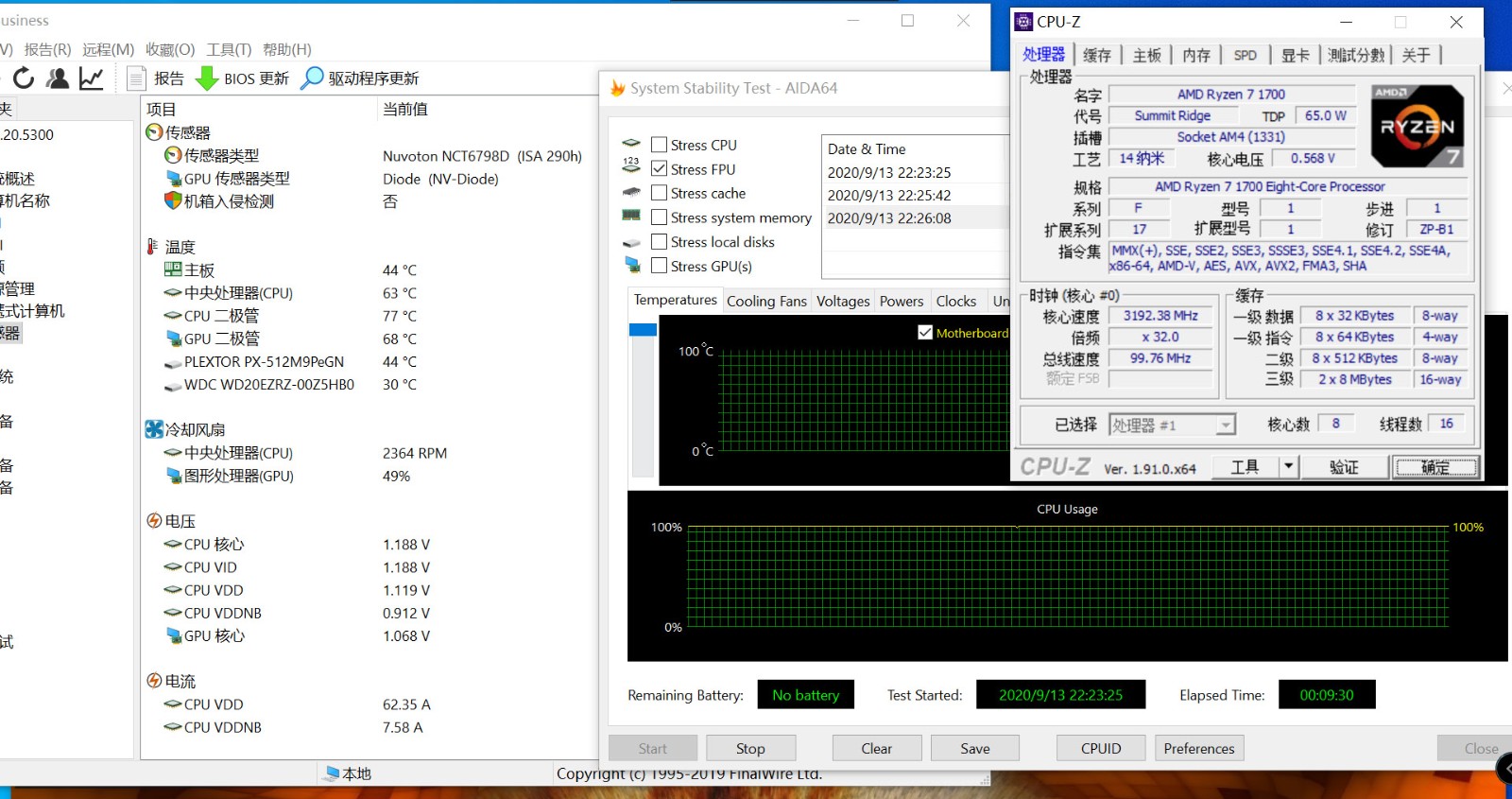Open the Preferences button
Screen dimensions: 1512x799
1199,748
